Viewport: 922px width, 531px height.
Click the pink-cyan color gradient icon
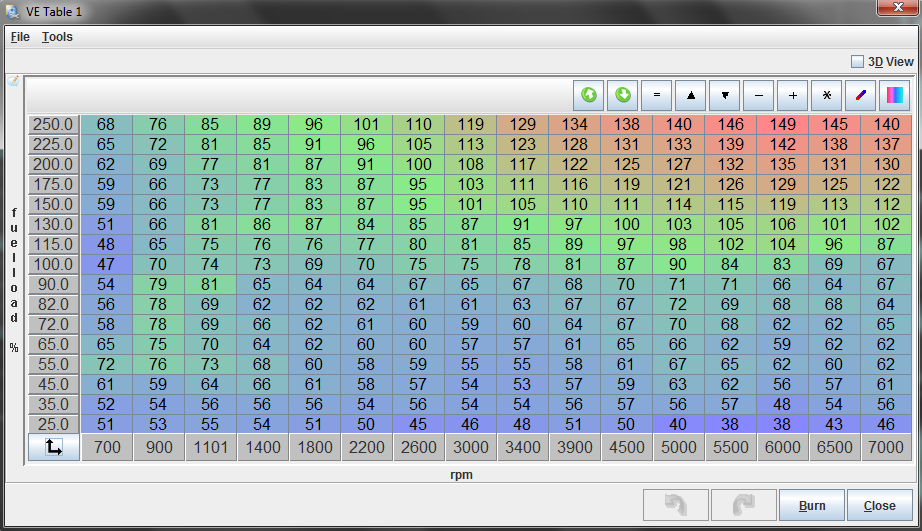coord(895,95)
